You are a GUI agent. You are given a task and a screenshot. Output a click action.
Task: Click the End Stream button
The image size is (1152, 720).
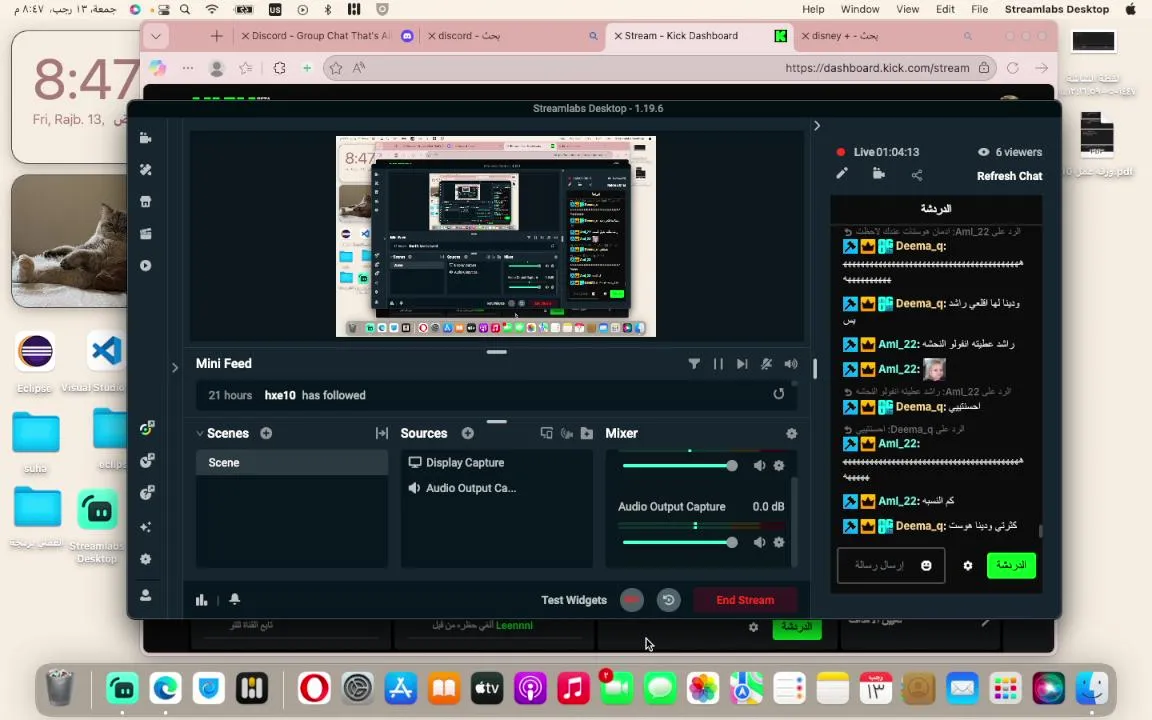tap(745, 600)
